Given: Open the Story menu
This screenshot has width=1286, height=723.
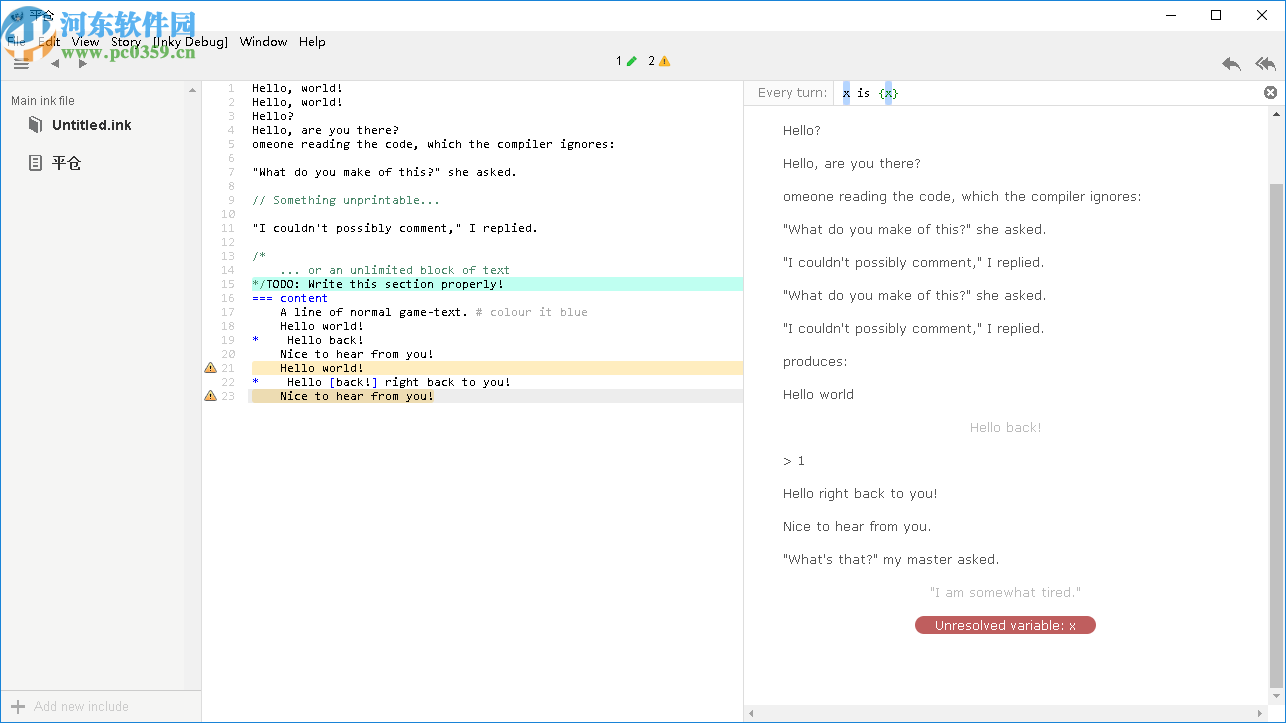Looking at the screenshot, I should [x=125, y=42].
